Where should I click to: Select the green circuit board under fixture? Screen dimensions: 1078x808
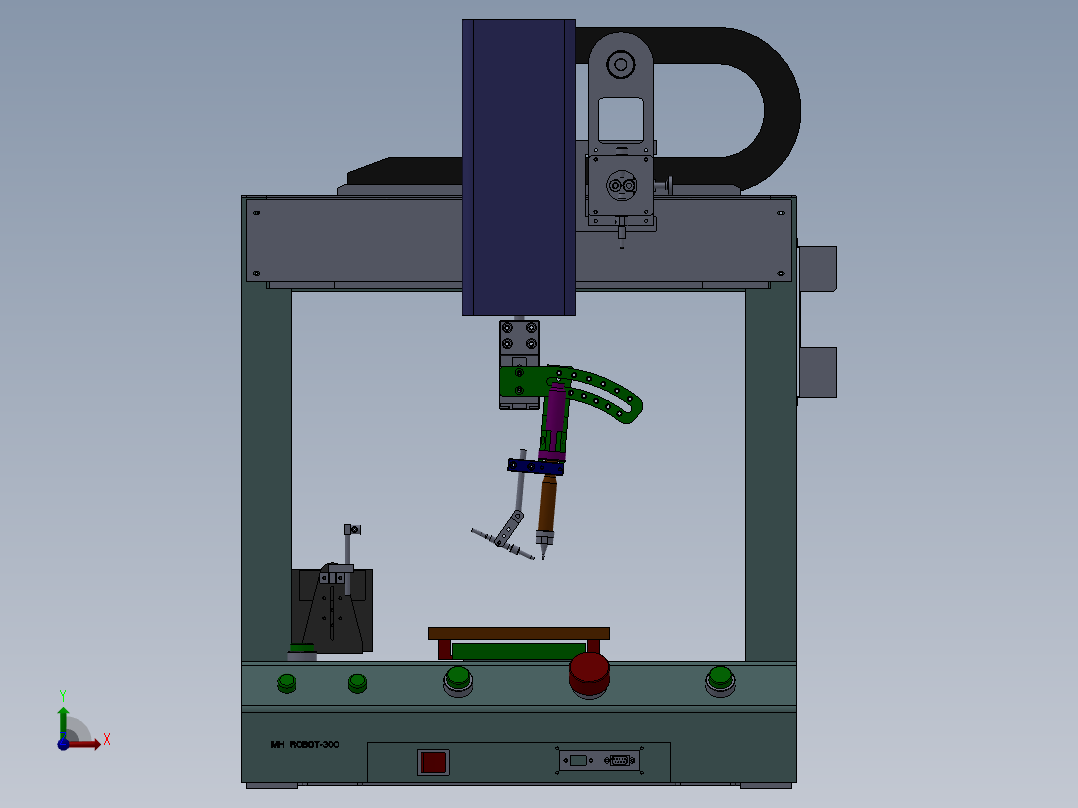click(519, 651)
